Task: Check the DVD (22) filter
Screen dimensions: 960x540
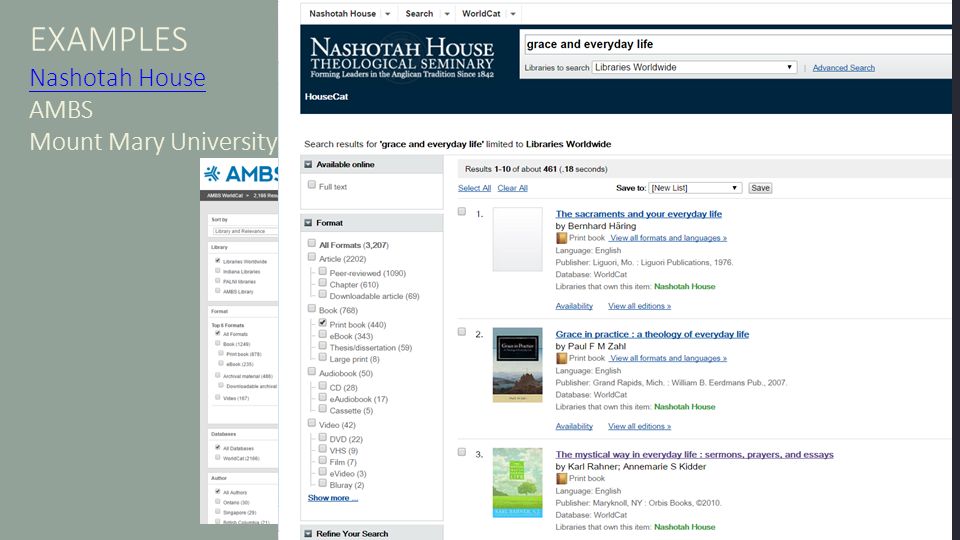Action: pyautogui.click(x=322, y=437)
